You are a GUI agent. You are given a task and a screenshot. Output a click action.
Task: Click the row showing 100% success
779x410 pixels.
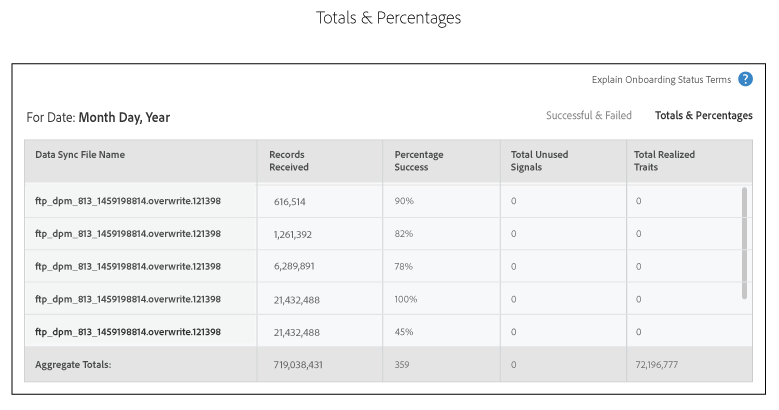coord(128,299)
